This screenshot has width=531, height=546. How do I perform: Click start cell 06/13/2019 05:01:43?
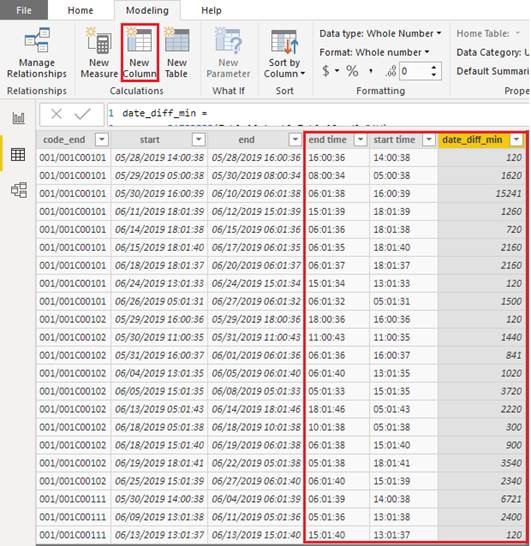point(159,409)
